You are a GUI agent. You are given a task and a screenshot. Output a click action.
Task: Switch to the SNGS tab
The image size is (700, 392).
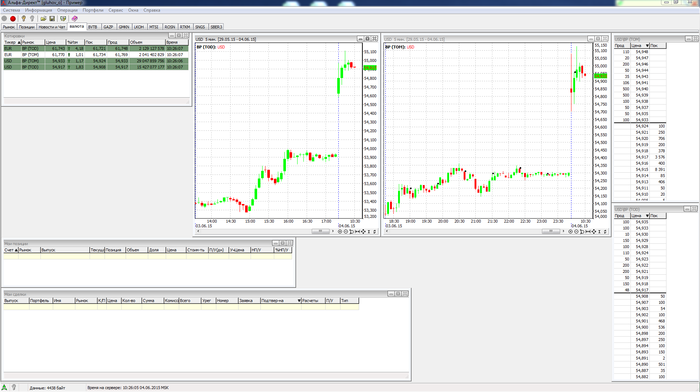(x=200, y=27)
